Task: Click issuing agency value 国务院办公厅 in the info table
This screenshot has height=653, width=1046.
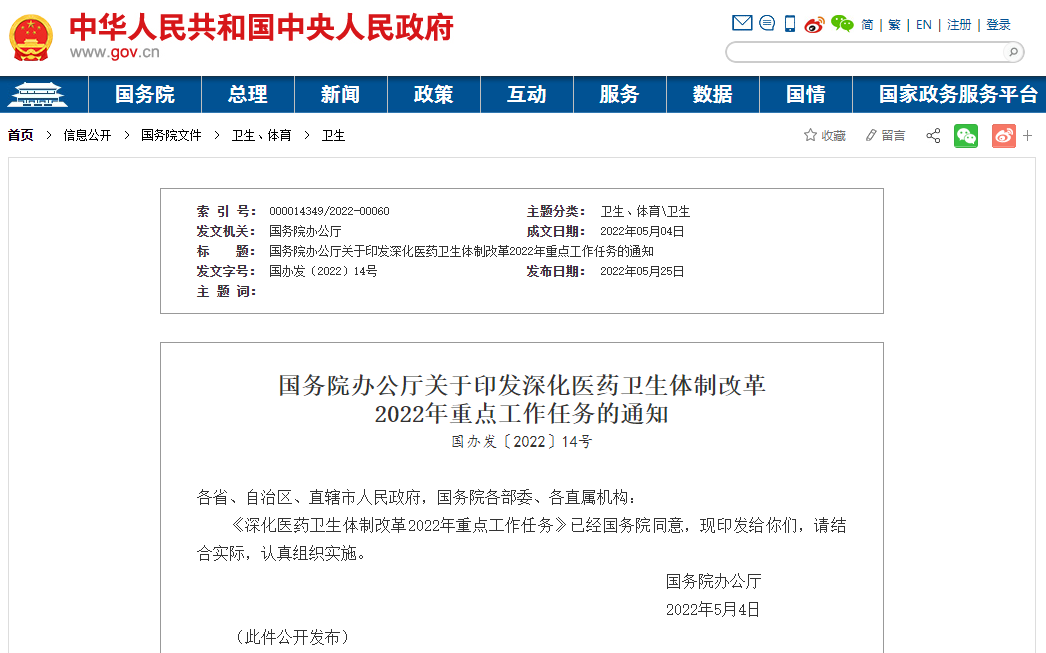Action: click(x=305, y=231)
